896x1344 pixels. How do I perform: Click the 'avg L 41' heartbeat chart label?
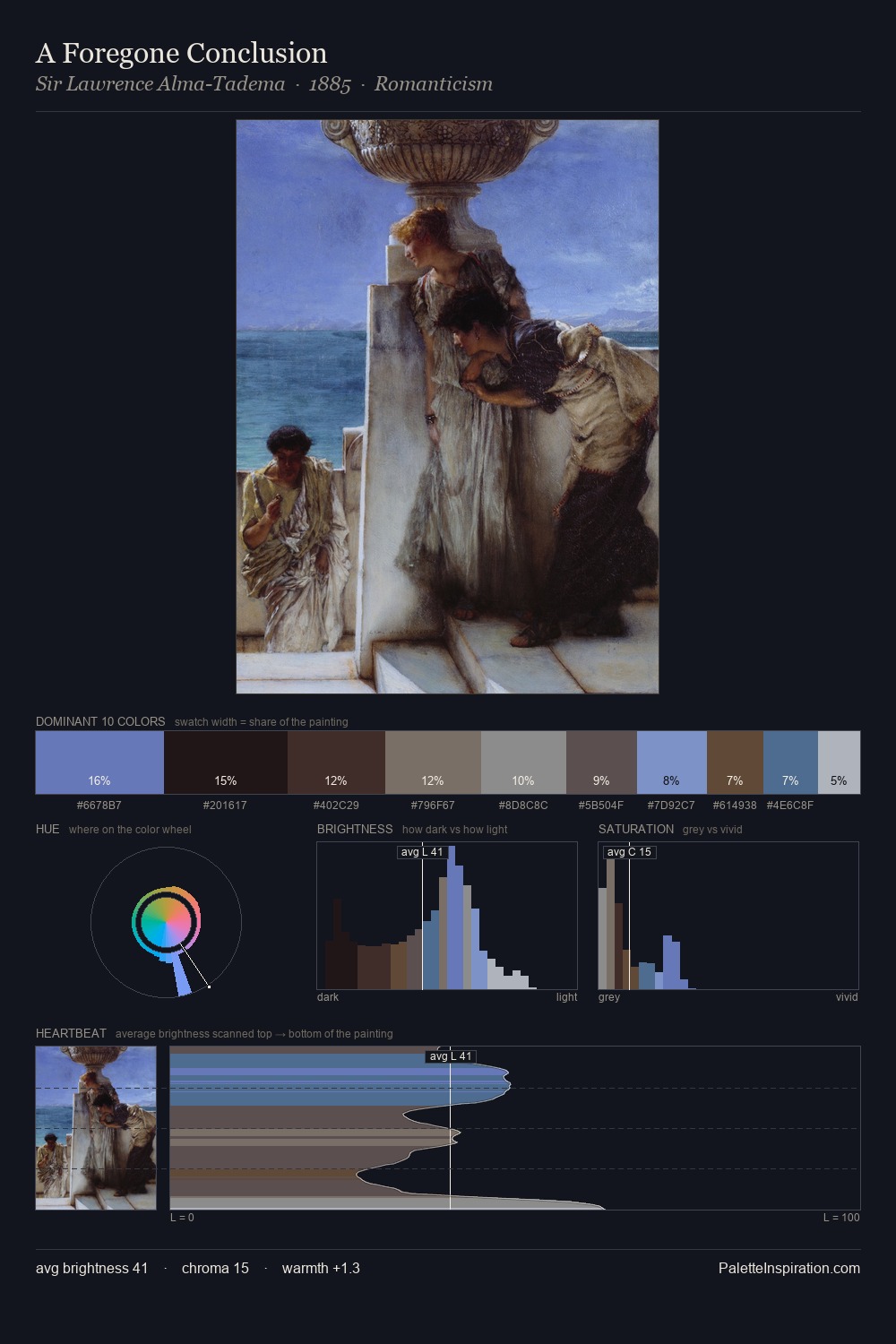451,1056
